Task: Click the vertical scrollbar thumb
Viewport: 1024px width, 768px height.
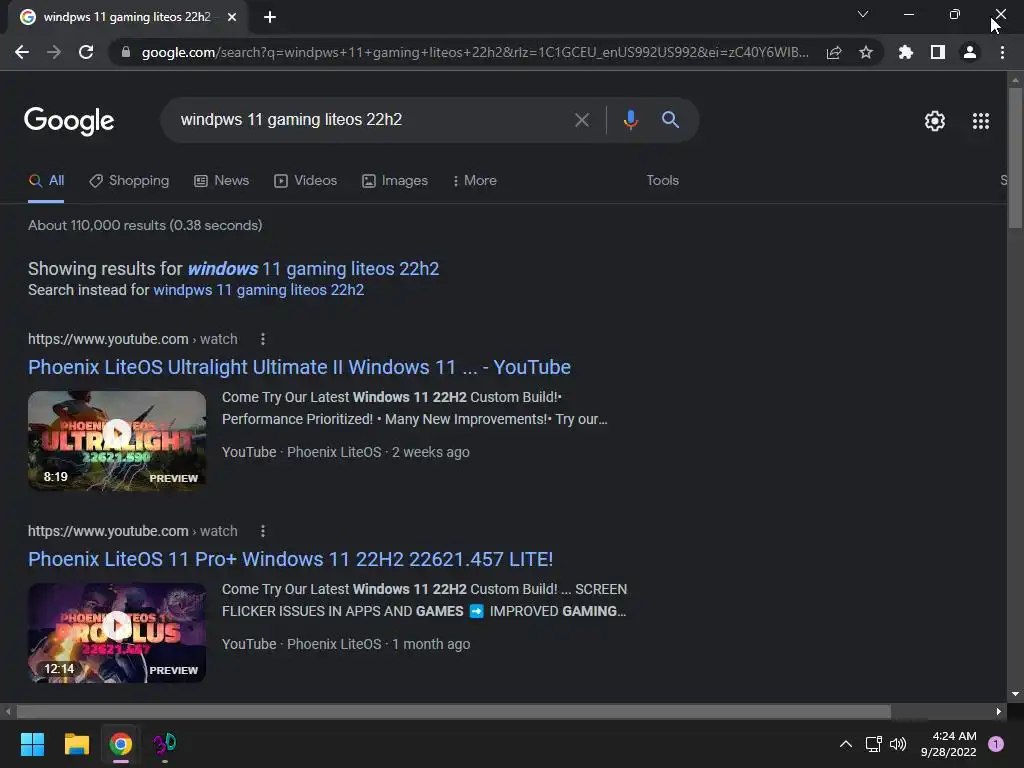Action: point(1015,157)
